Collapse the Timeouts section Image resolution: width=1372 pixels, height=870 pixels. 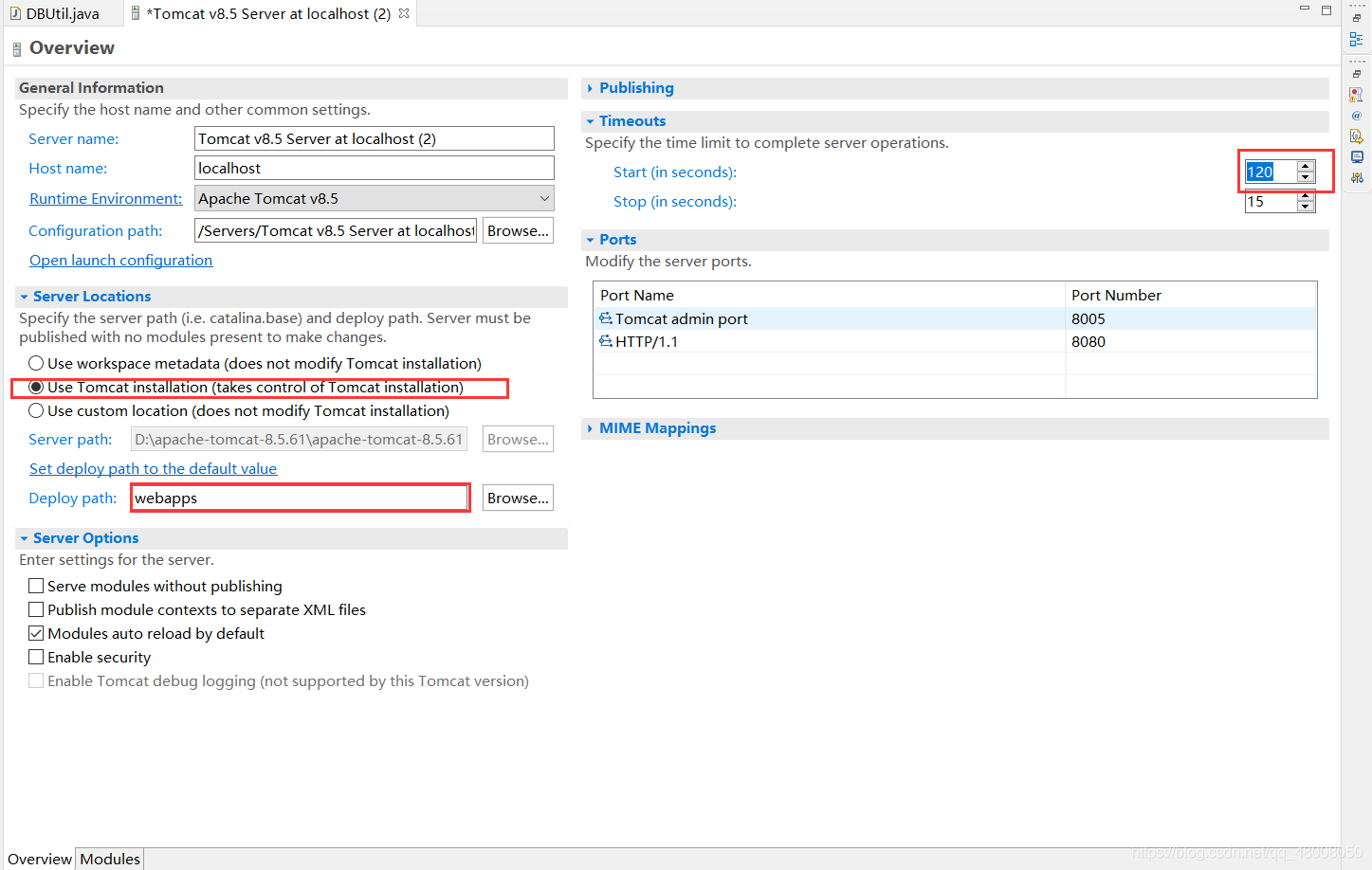click(x=590, y=121)
